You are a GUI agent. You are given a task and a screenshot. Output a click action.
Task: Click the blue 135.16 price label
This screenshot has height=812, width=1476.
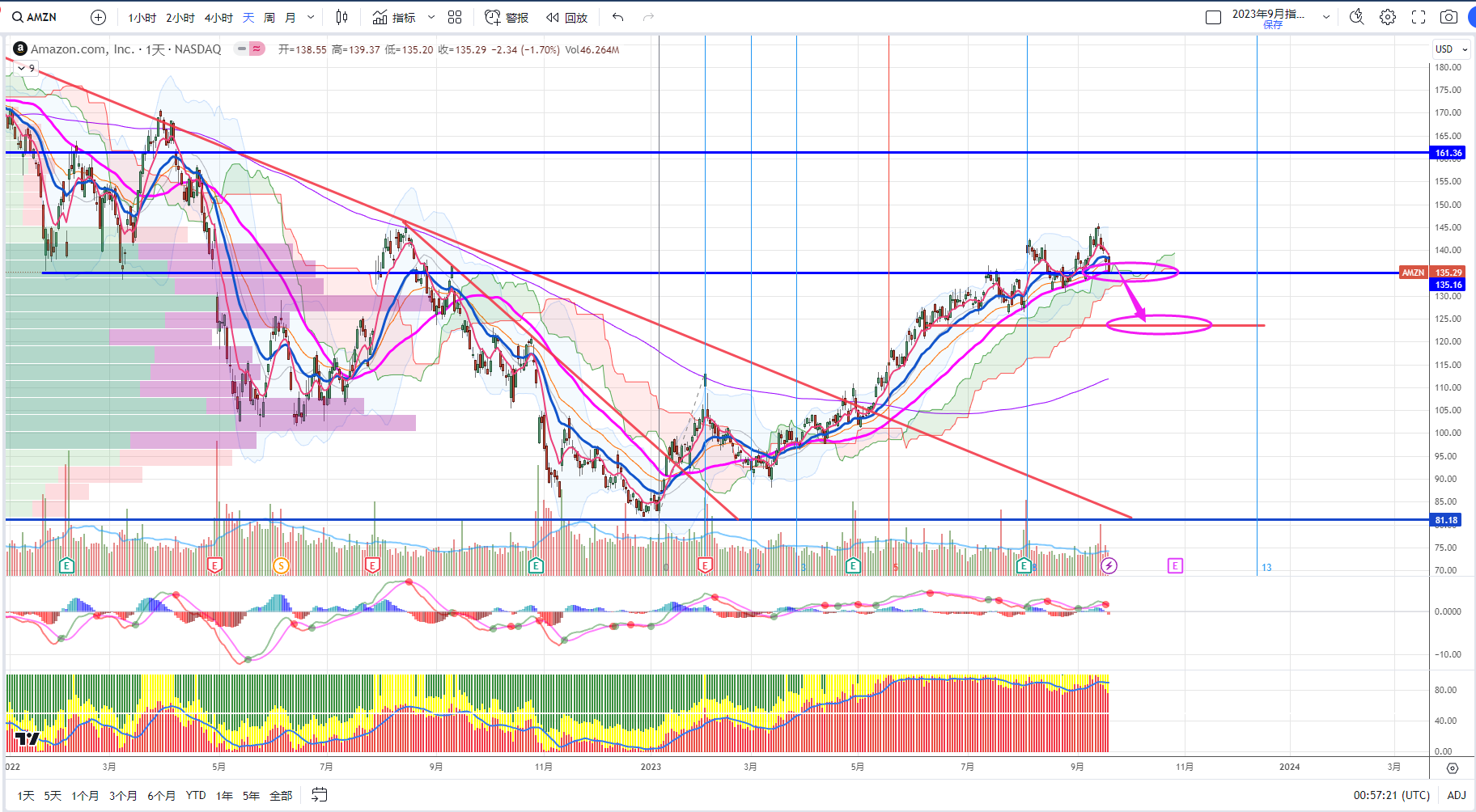[x=1448, y=285]
